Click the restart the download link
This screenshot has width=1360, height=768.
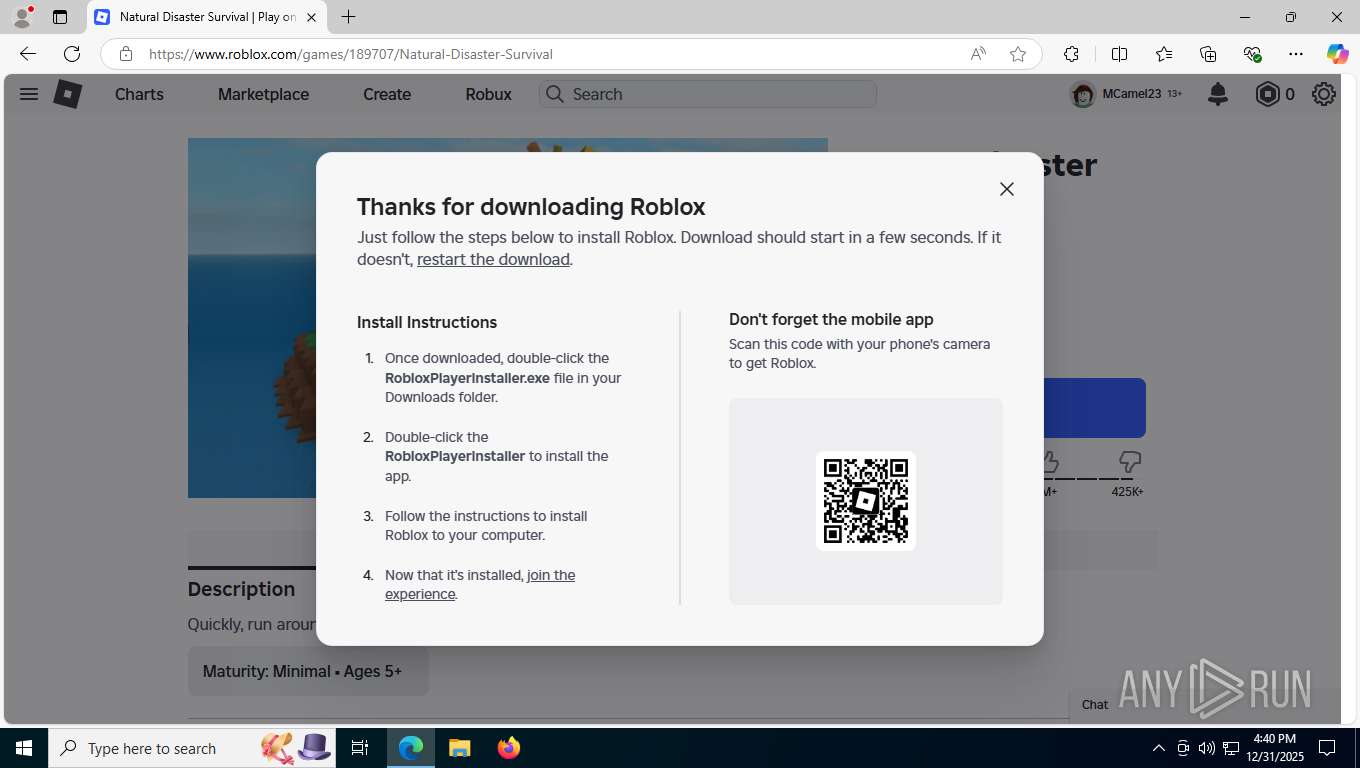tap(493, 259)
